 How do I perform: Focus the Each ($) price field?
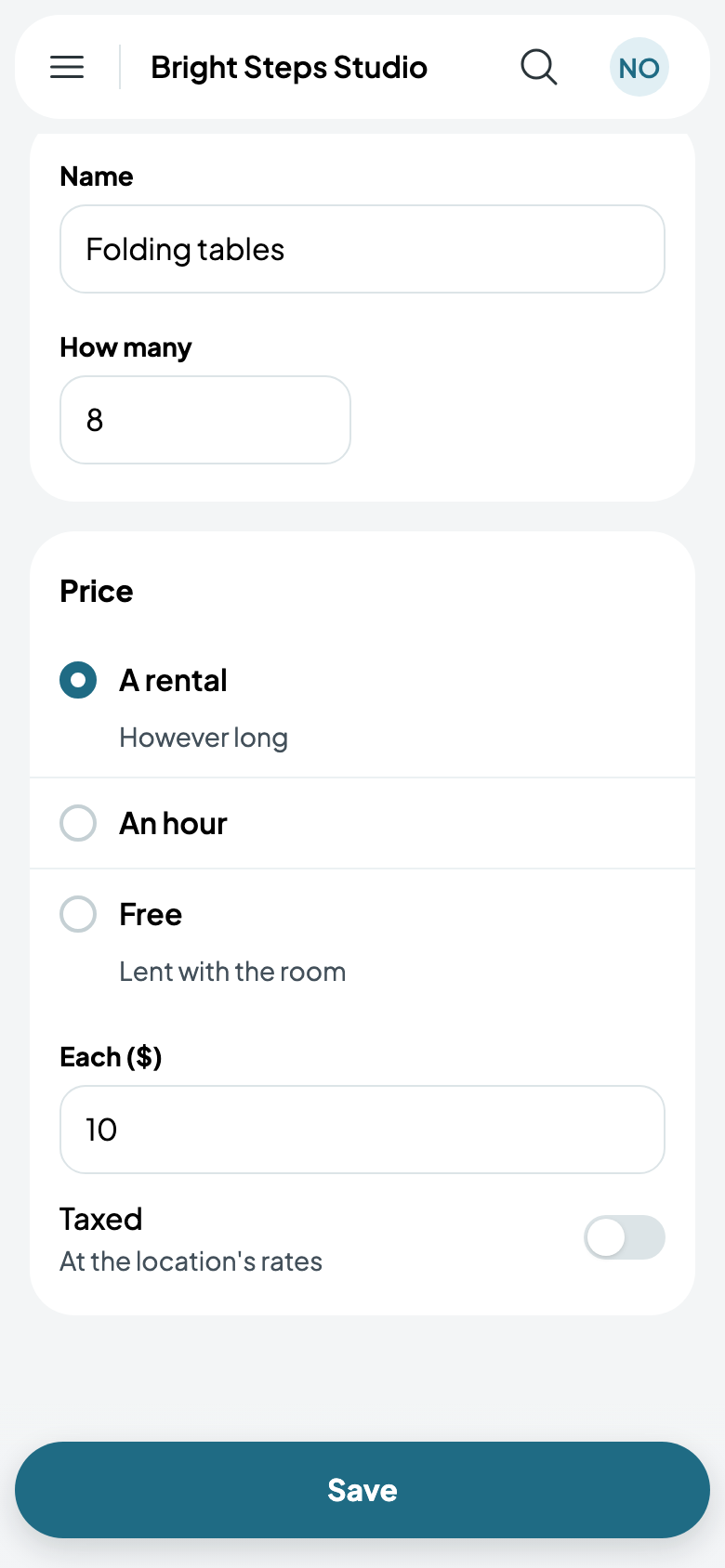coord(362,1130)
